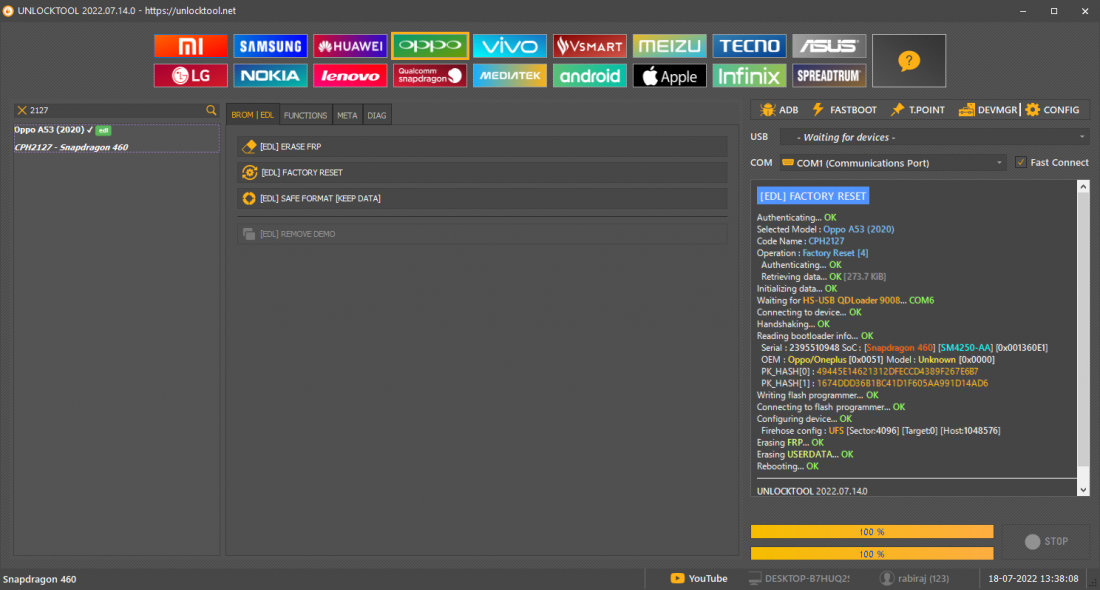Choose the Infinix brand logo
This screenshot has height=590, width=1100.
(749, 76)
